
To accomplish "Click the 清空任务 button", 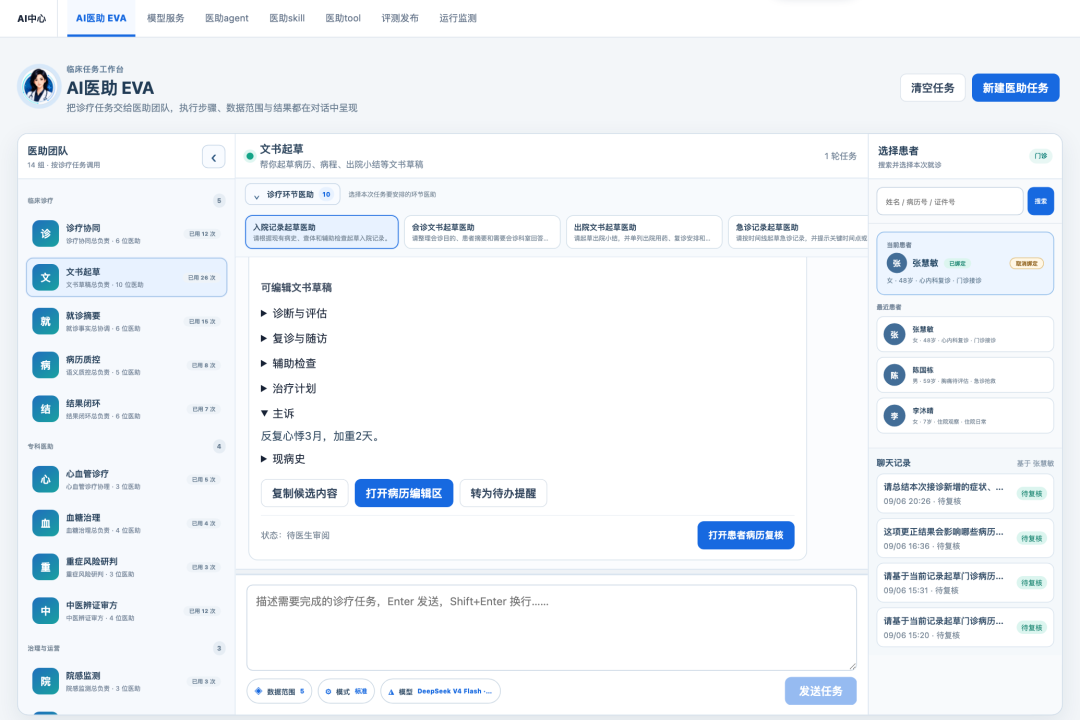I will tap(933, 88).
